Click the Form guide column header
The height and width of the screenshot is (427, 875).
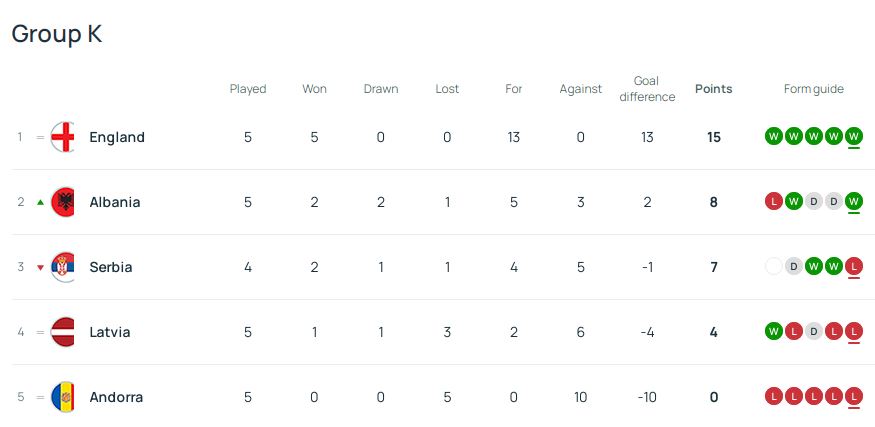click(x=813, y=89)
